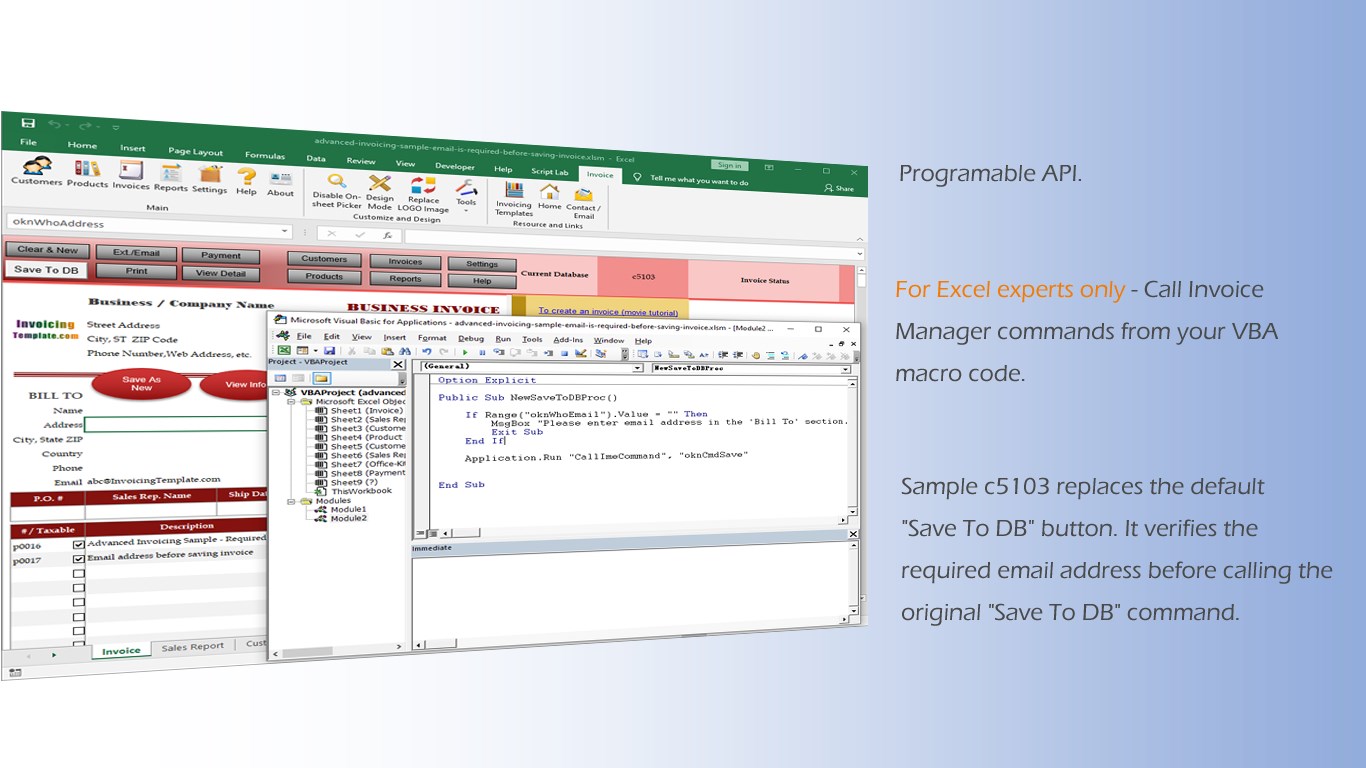The width and height of the screenshot is (1366, 768).
Task: Click the View Detail button
Action: (x=221, y=273)
